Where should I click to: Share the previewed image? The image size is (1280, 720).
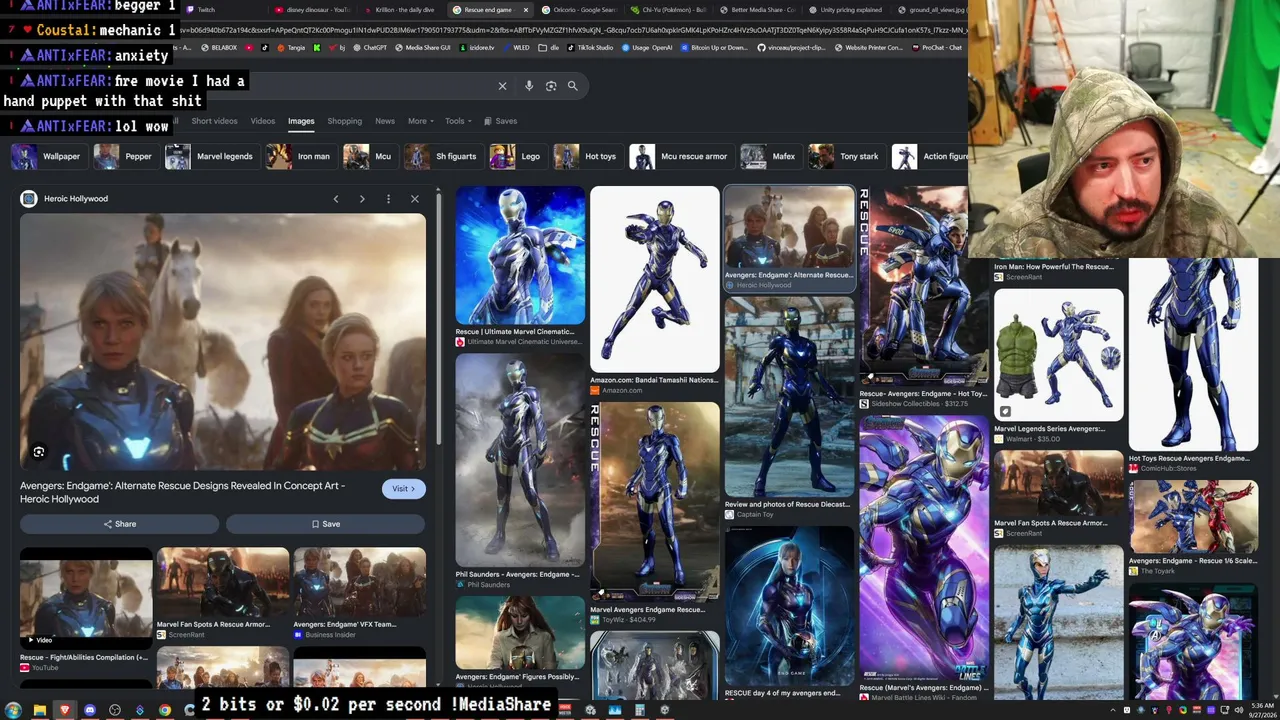tap(119, 524)
